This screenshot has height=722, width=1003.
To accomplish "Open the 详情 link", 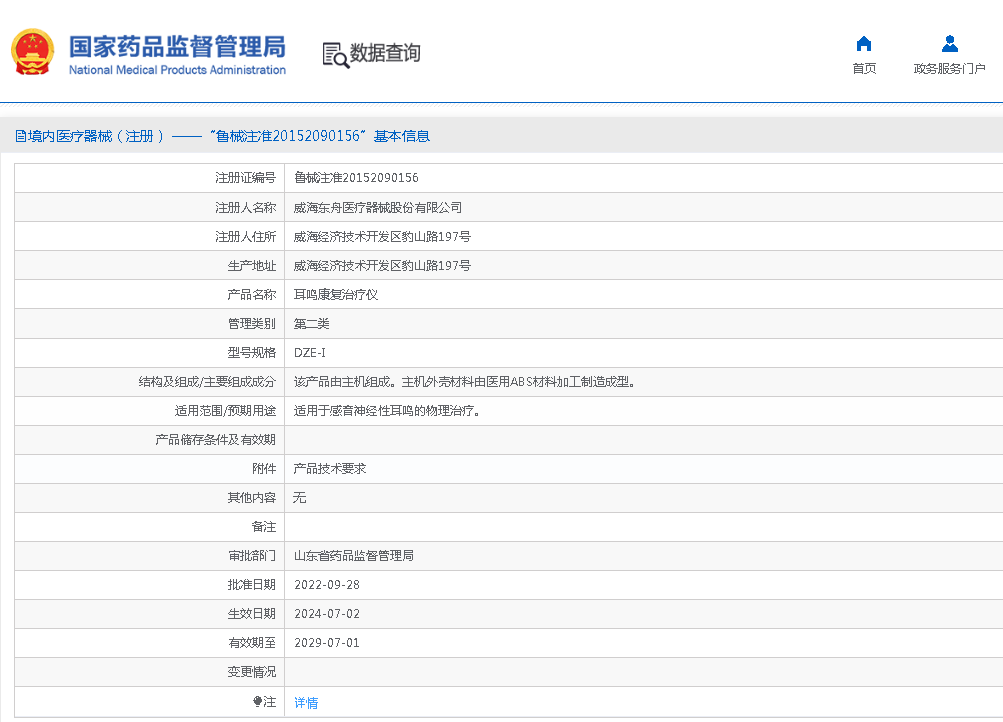I will (306, 703).
